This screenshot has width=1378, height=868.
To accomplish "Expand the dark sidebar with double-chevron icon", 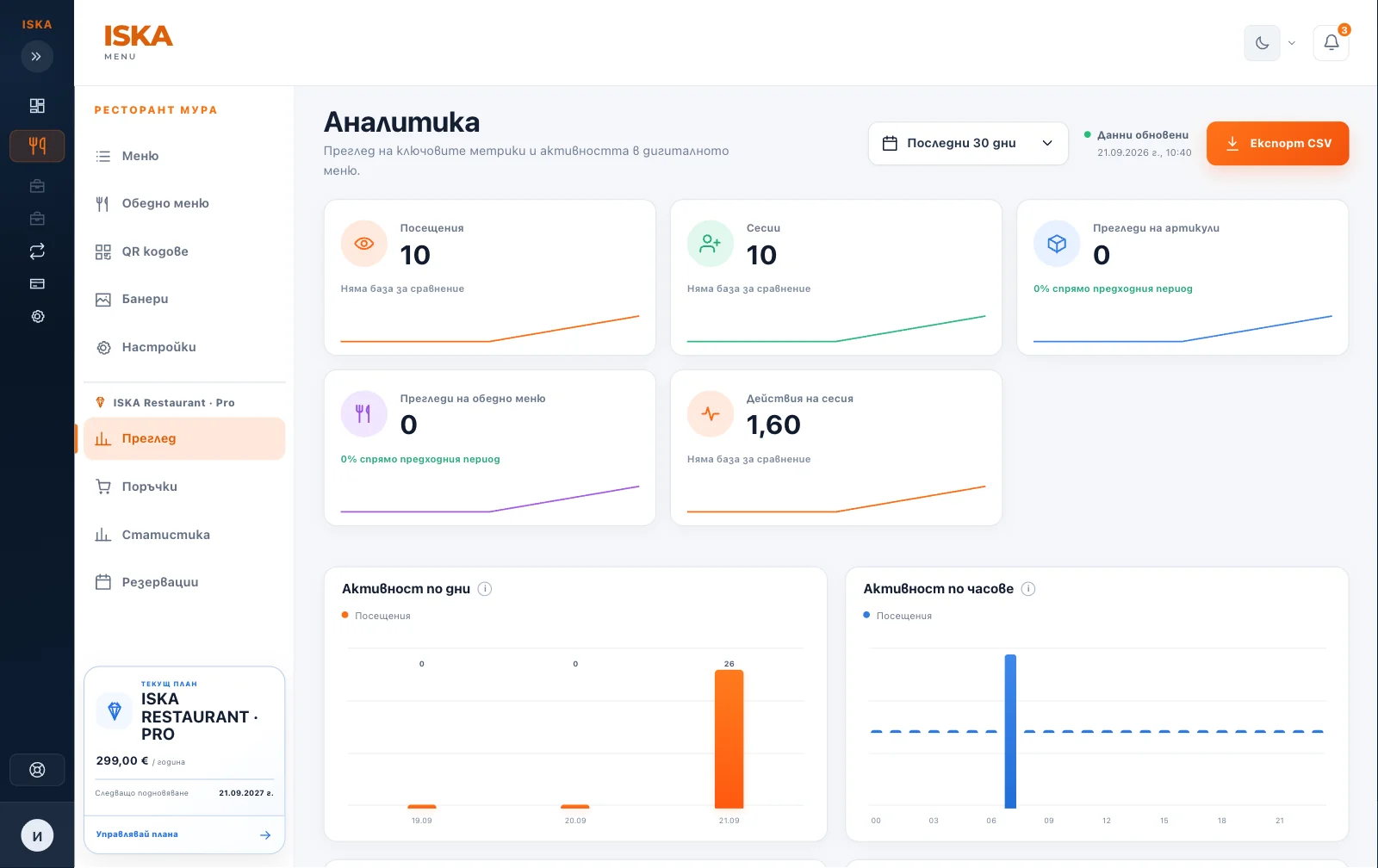I will coord(36,57).
